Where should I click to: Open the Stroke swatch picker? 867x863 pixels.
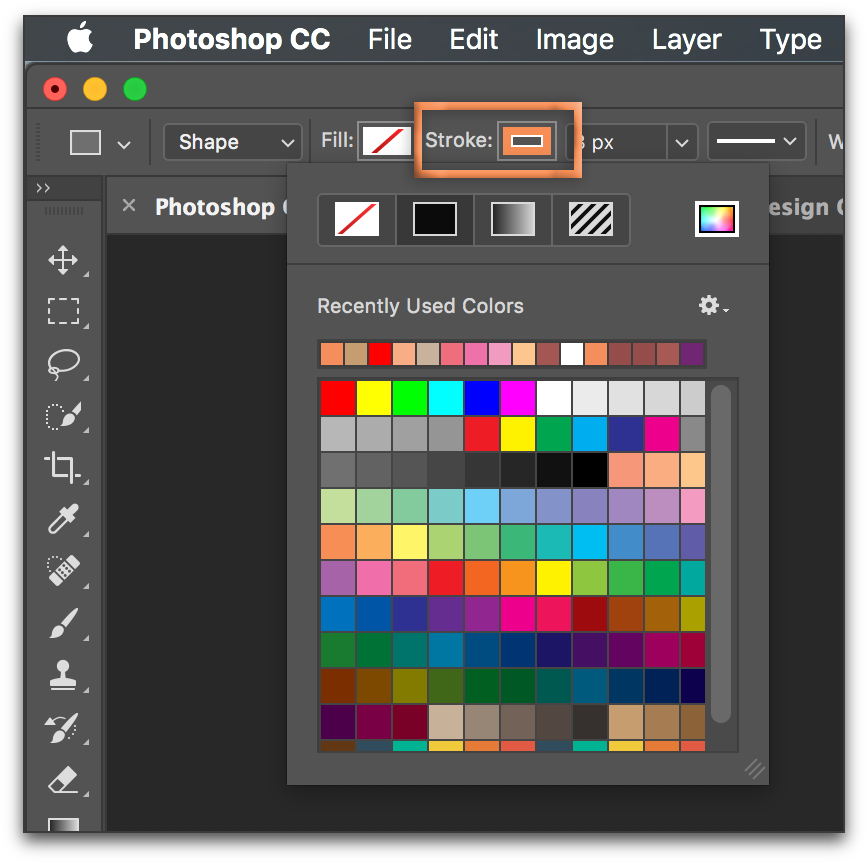click(x=526, y=141)
